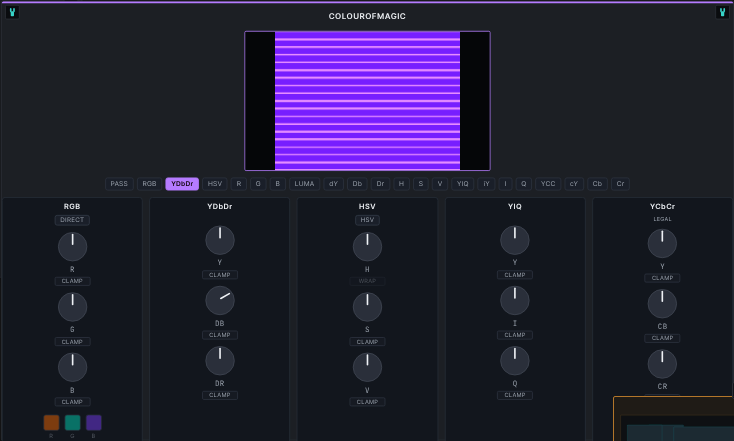Toggle CLAMP under the HSV V knob
Screen dimensions: 734x441
pyautogui.click(x=367, y=402)
